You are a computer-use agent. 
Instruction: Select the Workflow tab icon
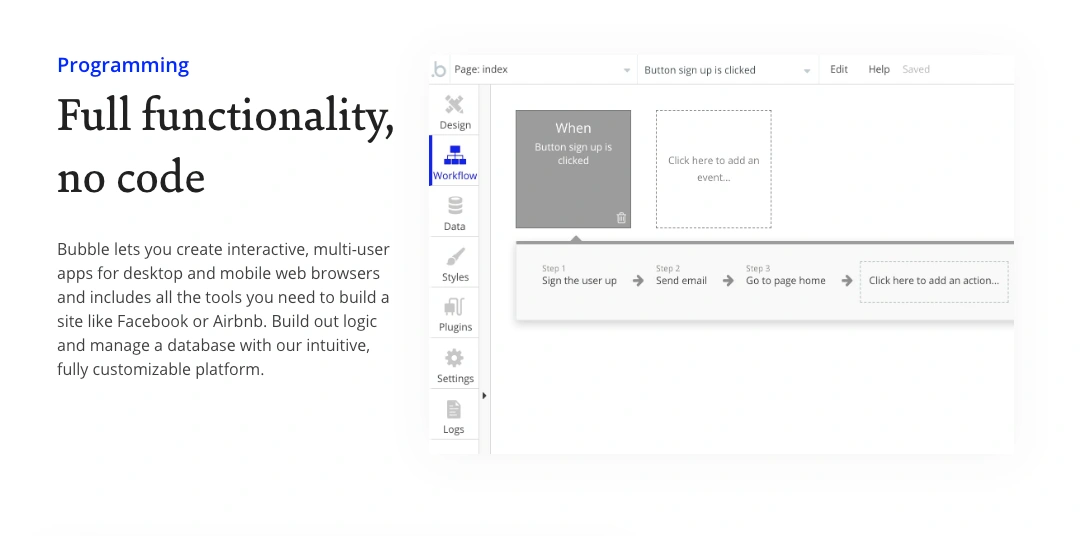pyautogui.click(x=454, y=155)
